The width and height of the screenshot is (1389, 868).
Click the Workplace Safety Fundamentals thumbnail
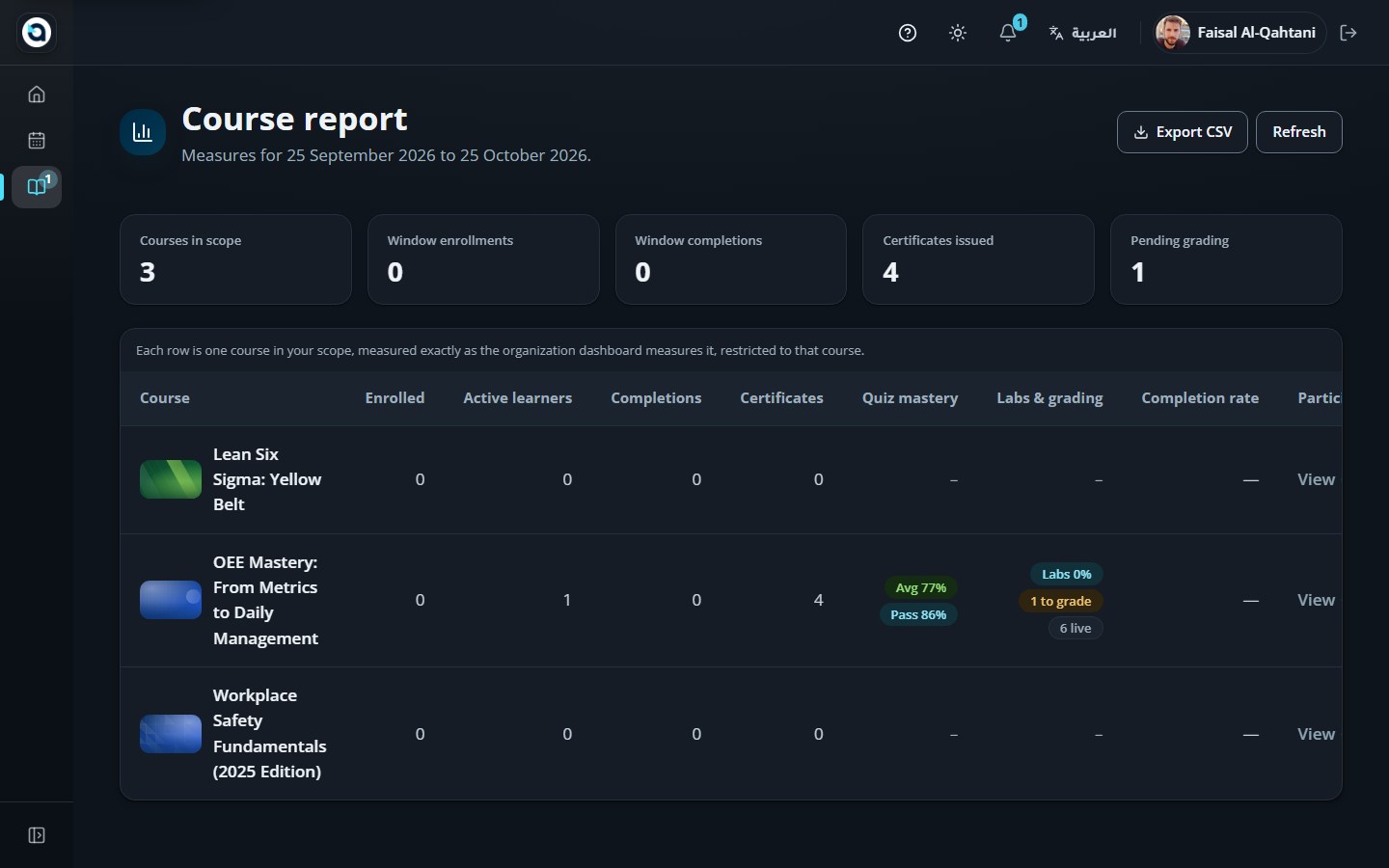(x=171, y=734)
